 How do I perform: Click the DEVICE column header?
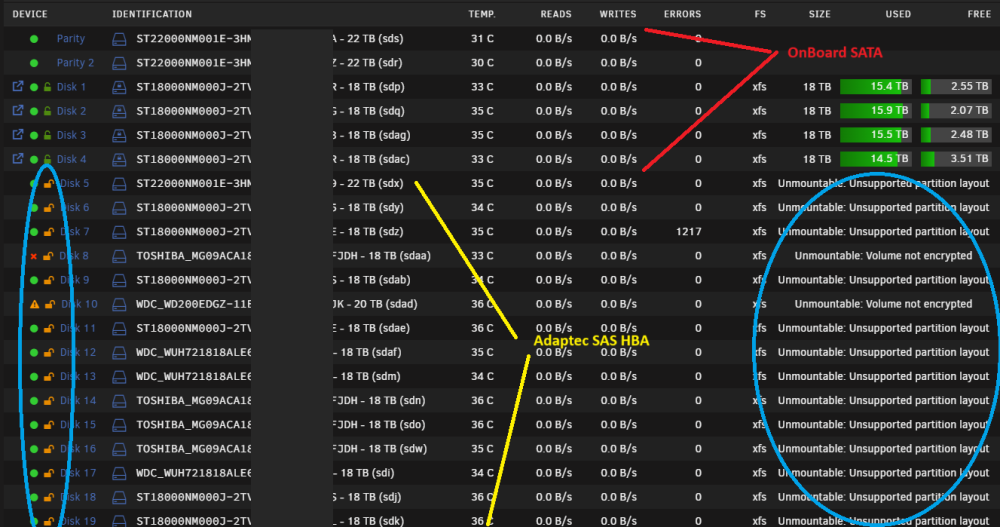30,14
